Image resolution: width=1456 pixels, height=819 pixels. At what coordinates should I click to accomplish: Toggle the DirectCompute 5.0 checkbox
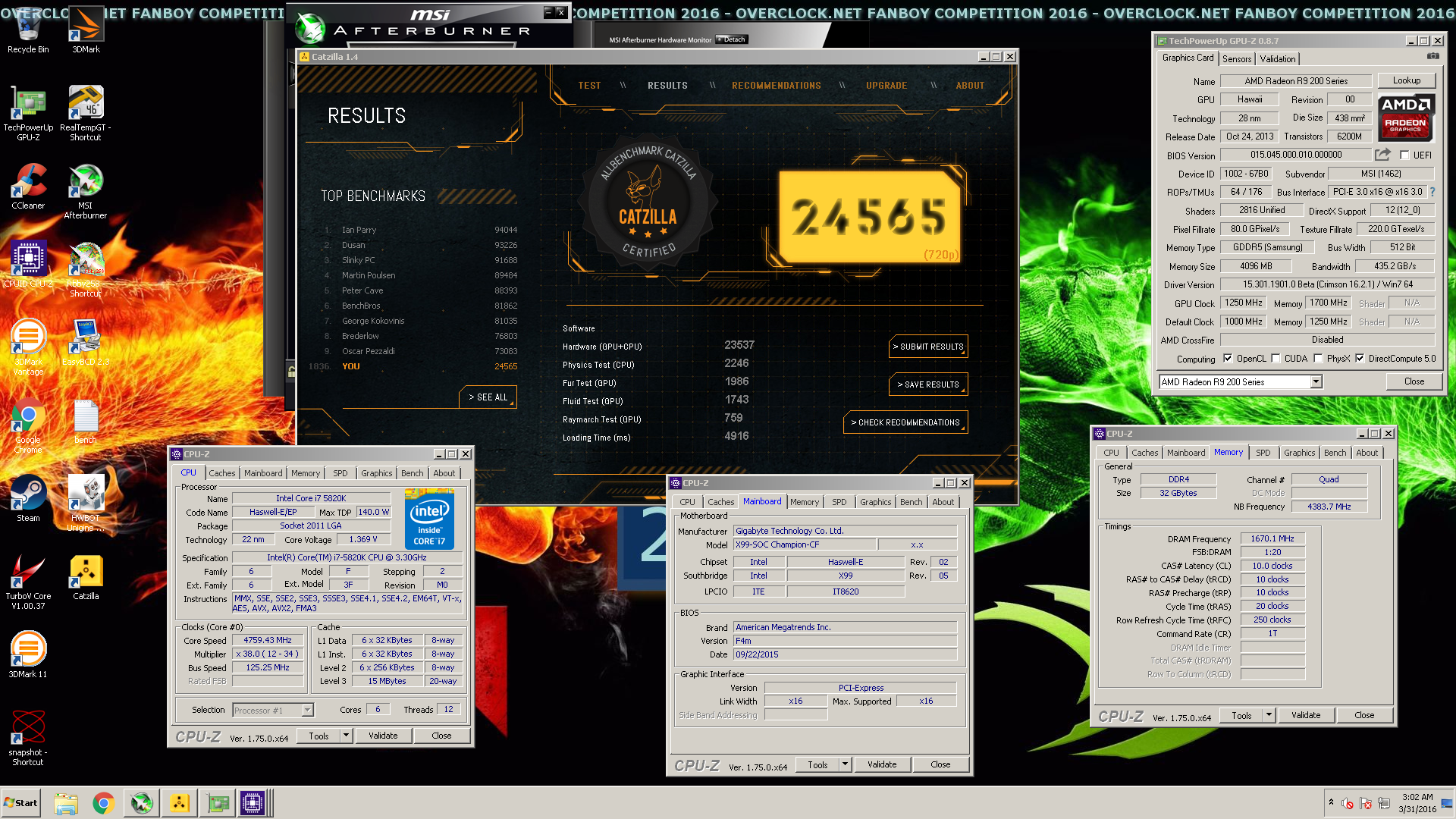pyautogui.click(x=1360, y=359)
